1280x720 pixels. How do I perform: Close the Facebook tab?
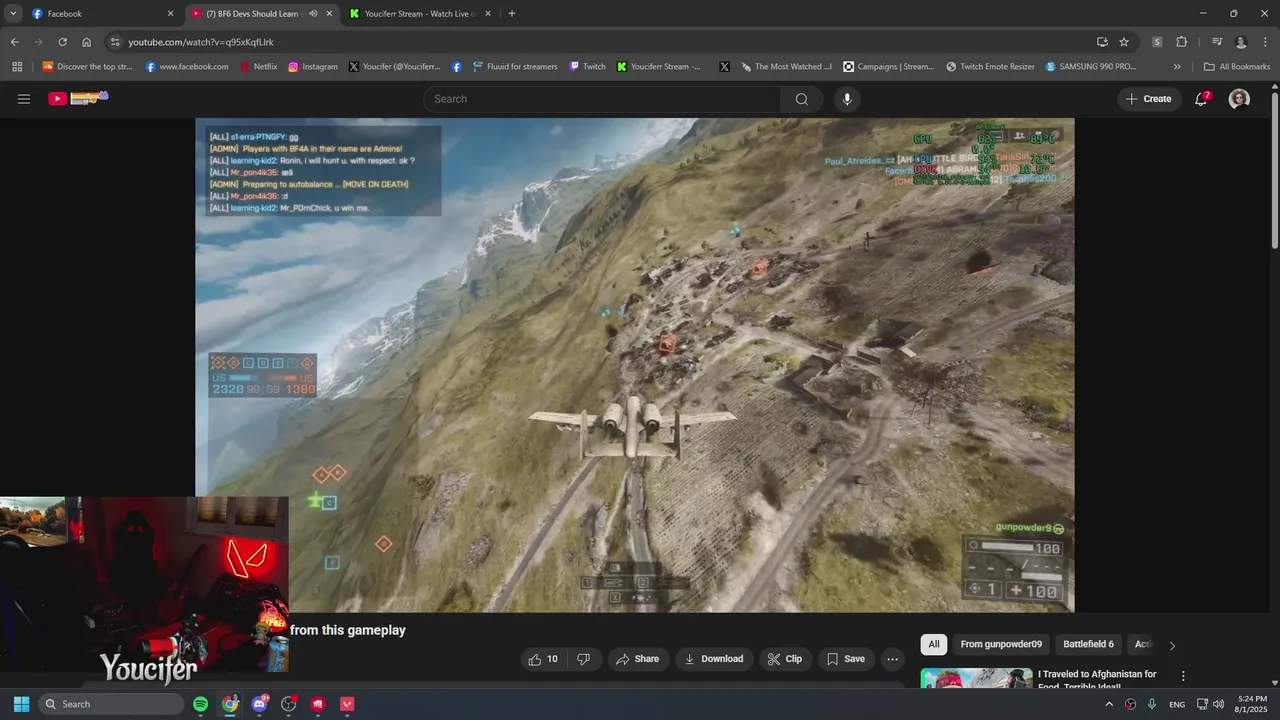pyautogui.click(x=170, y=14)
